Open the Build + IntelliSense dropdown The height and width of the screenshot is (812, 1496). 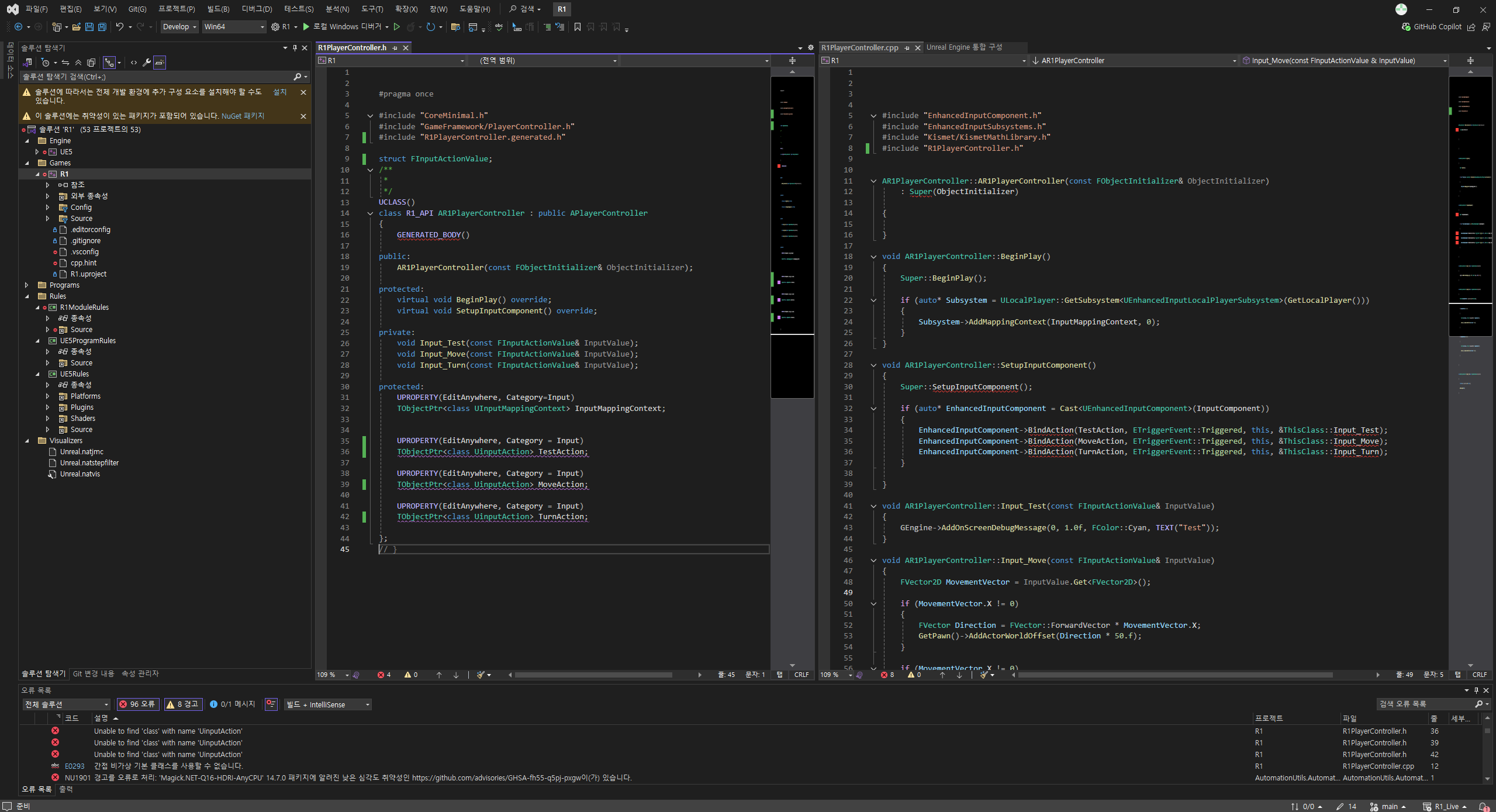(x=327, y=704)
